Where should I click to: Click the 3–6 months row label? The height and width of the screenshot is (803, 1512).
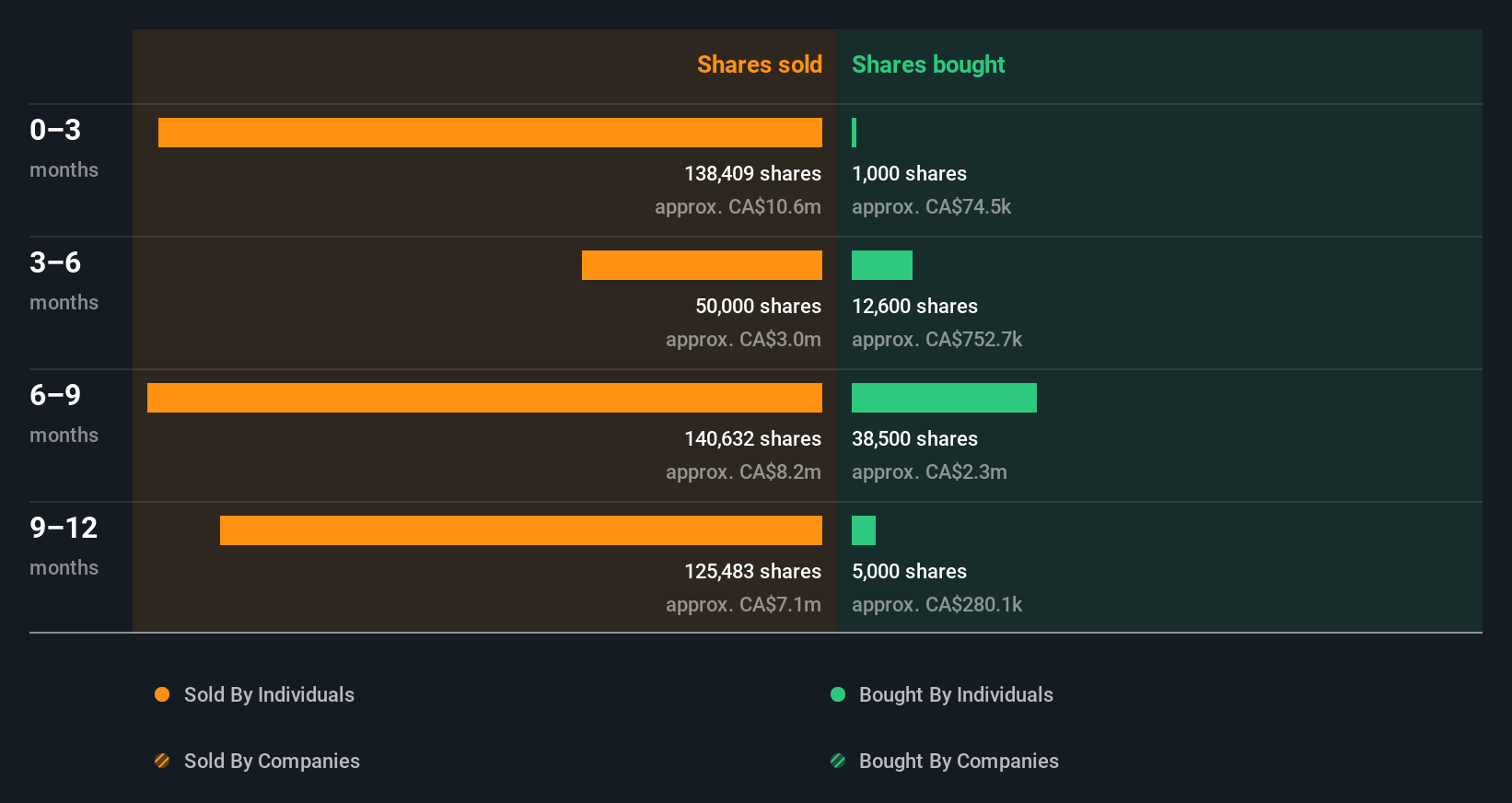pyautogui.click(x=64, y=281)
